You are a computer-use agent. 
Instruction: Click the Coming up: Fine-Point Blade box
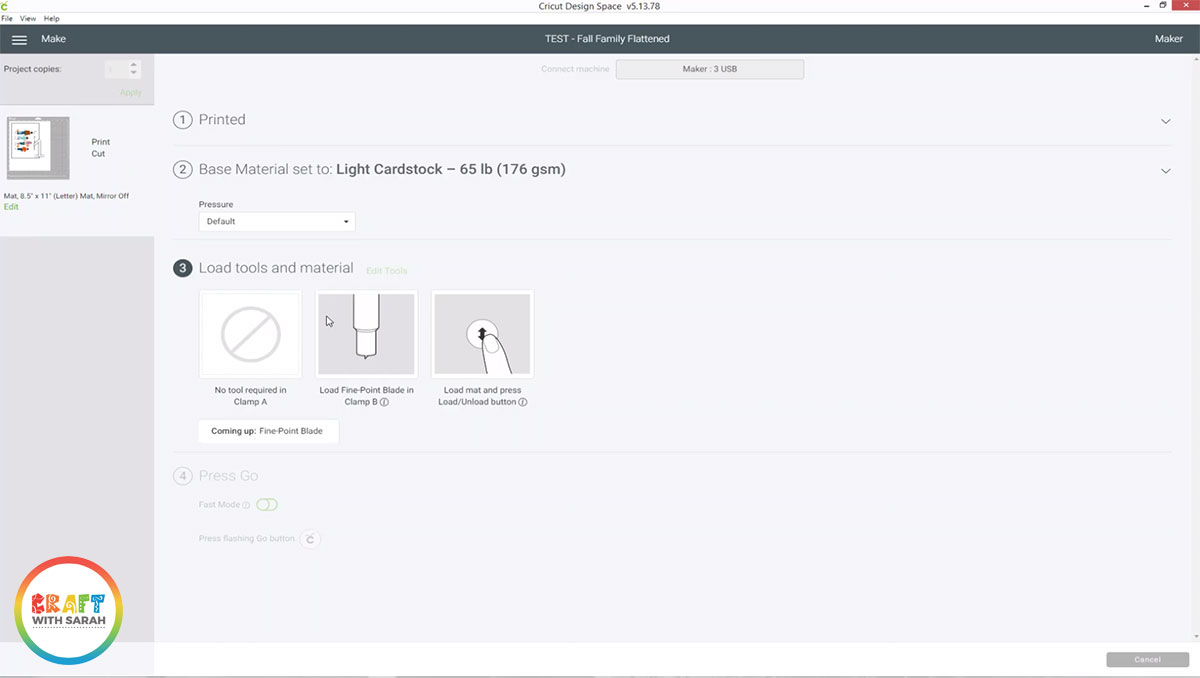[x=268, y=431]
